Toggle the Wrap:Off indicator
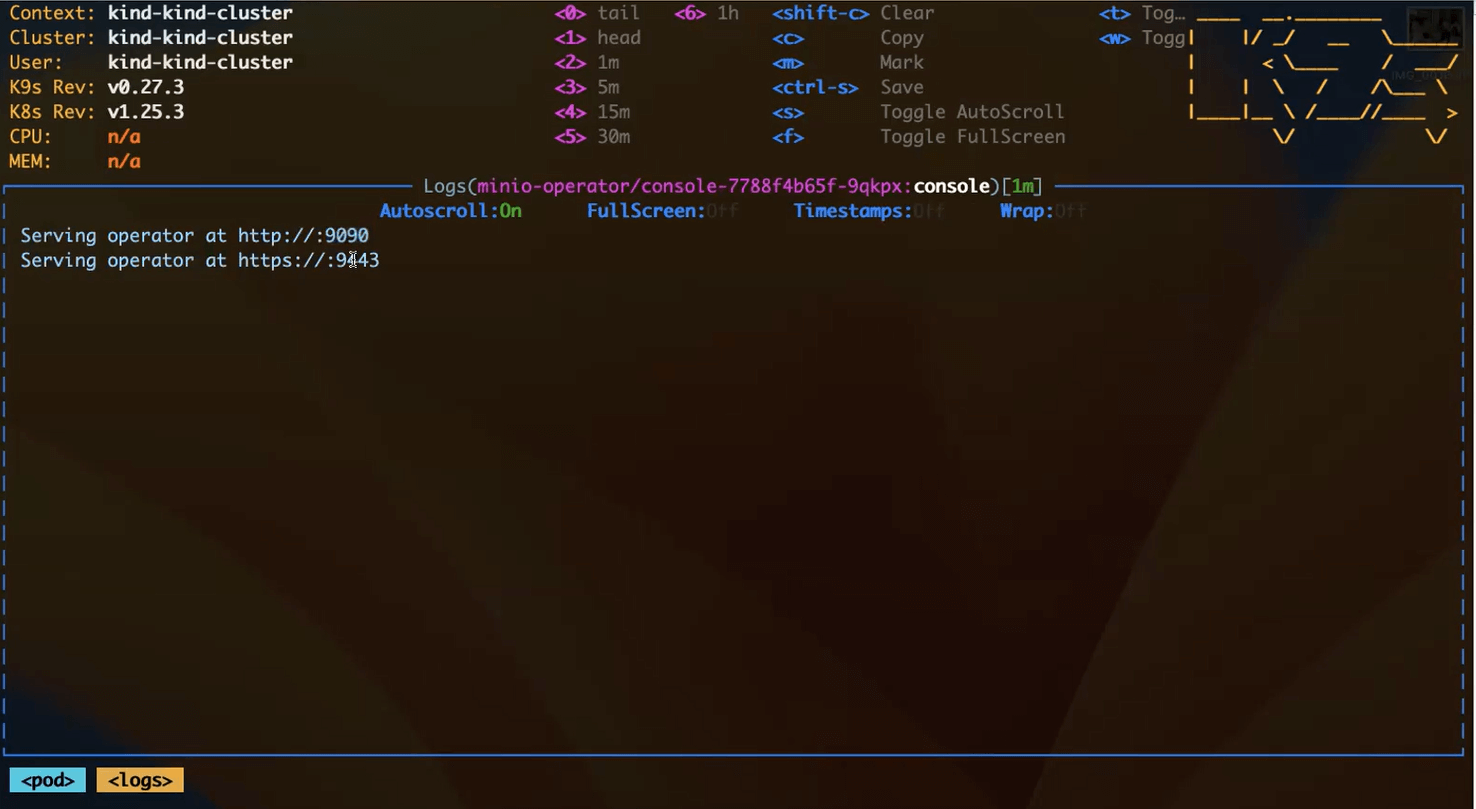Screen dimensions: 1476x809 [1042, 211]
